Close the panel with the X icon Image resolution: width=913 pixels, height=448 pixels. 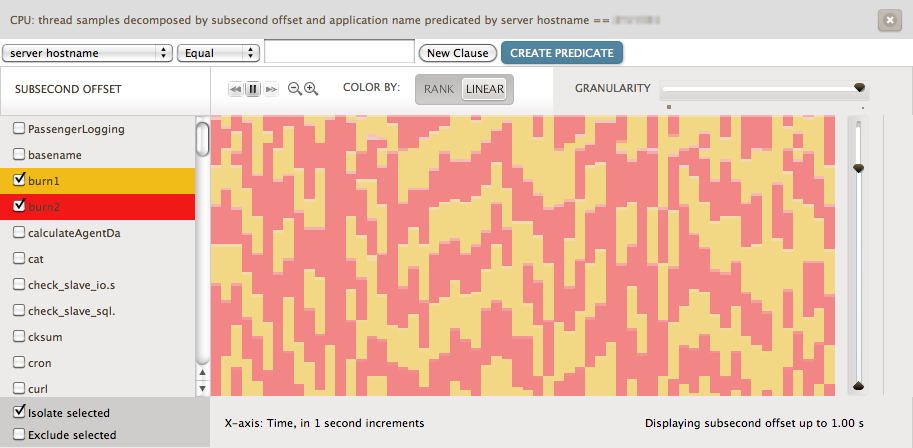click(x=888, y=19)
